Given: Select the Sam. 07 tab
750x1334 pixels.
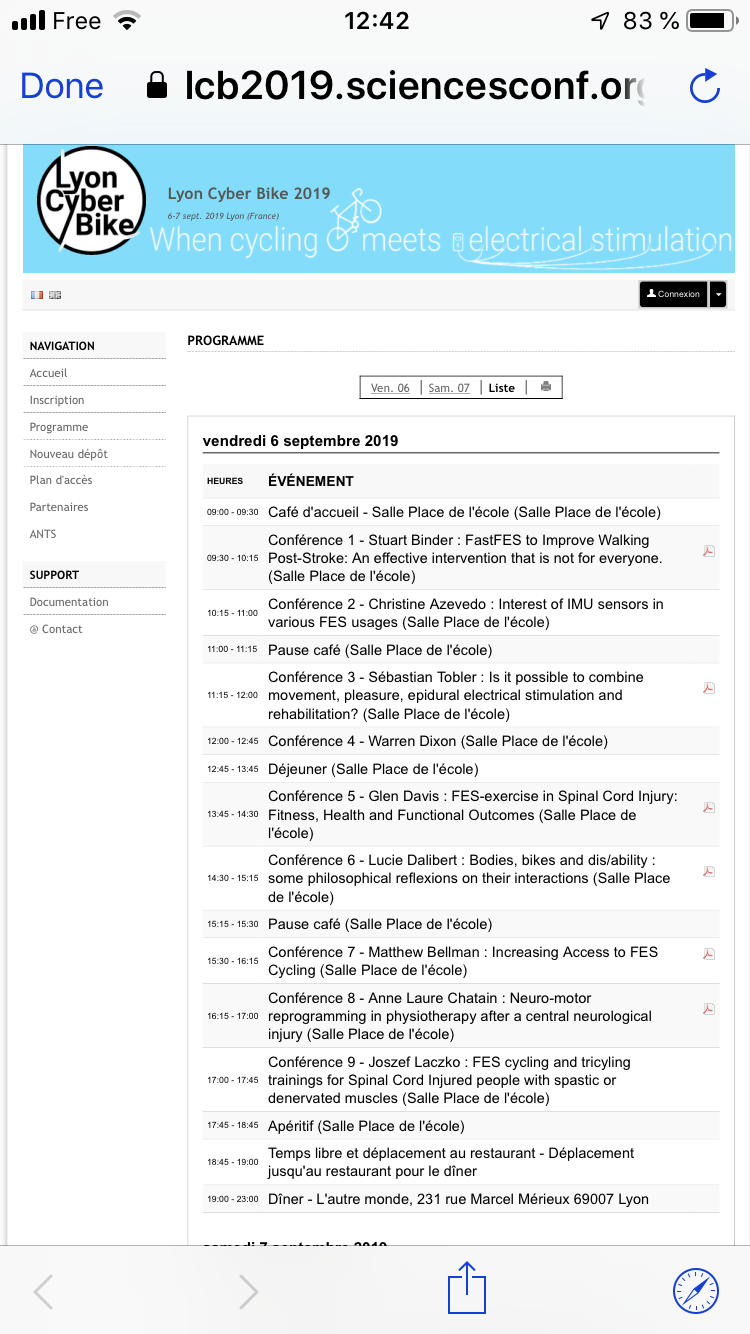Looking at the screenshot, I should [x=449, y=388].
